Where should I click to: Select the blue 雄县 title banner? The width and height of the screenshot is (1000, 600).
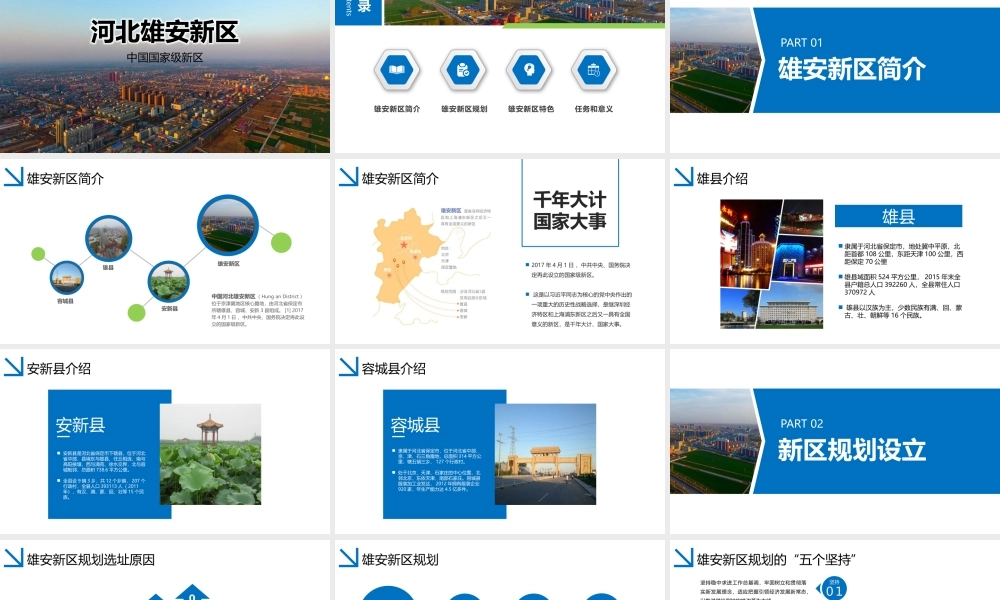(x=898, y=216)
